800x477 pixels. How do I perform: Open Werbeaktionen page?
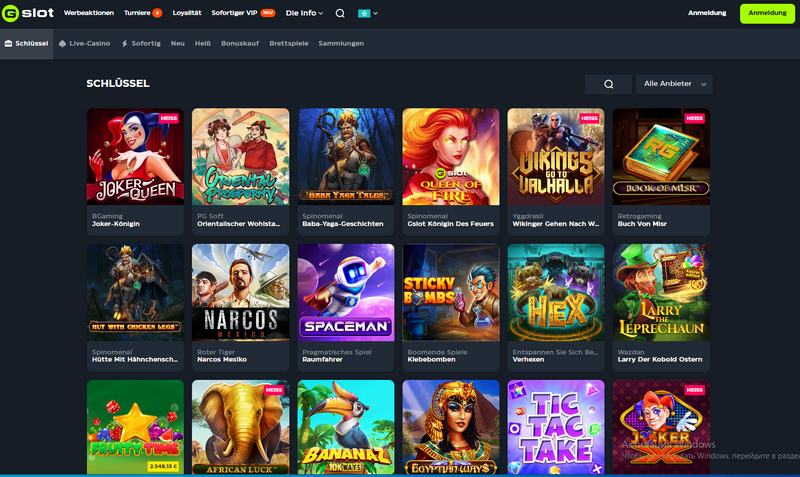(89, 13)
